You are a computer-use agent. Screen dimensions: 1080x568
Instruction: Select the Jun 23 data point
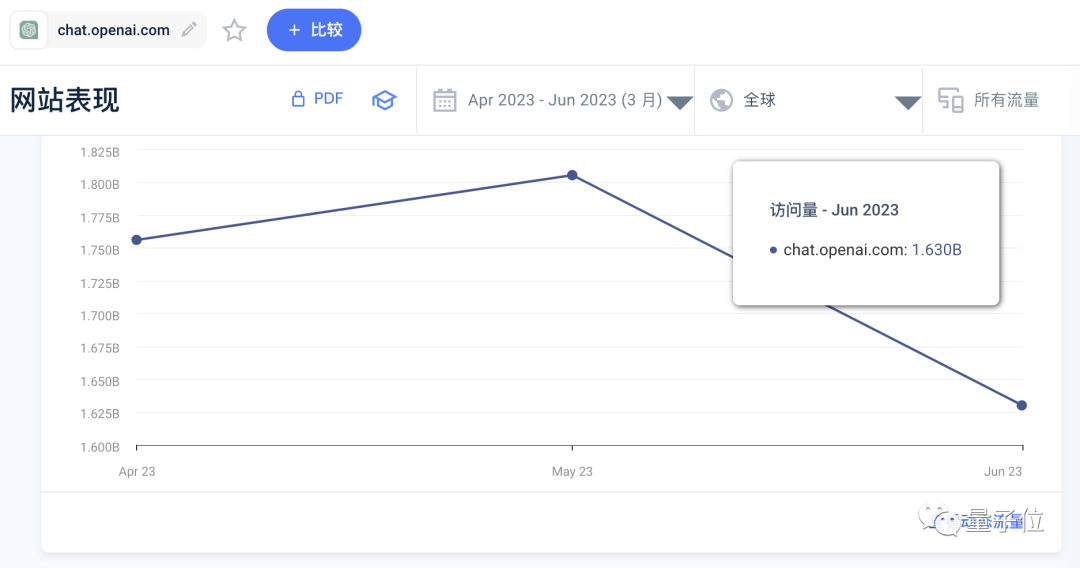pyautogui.click(x=1021, y=406)
